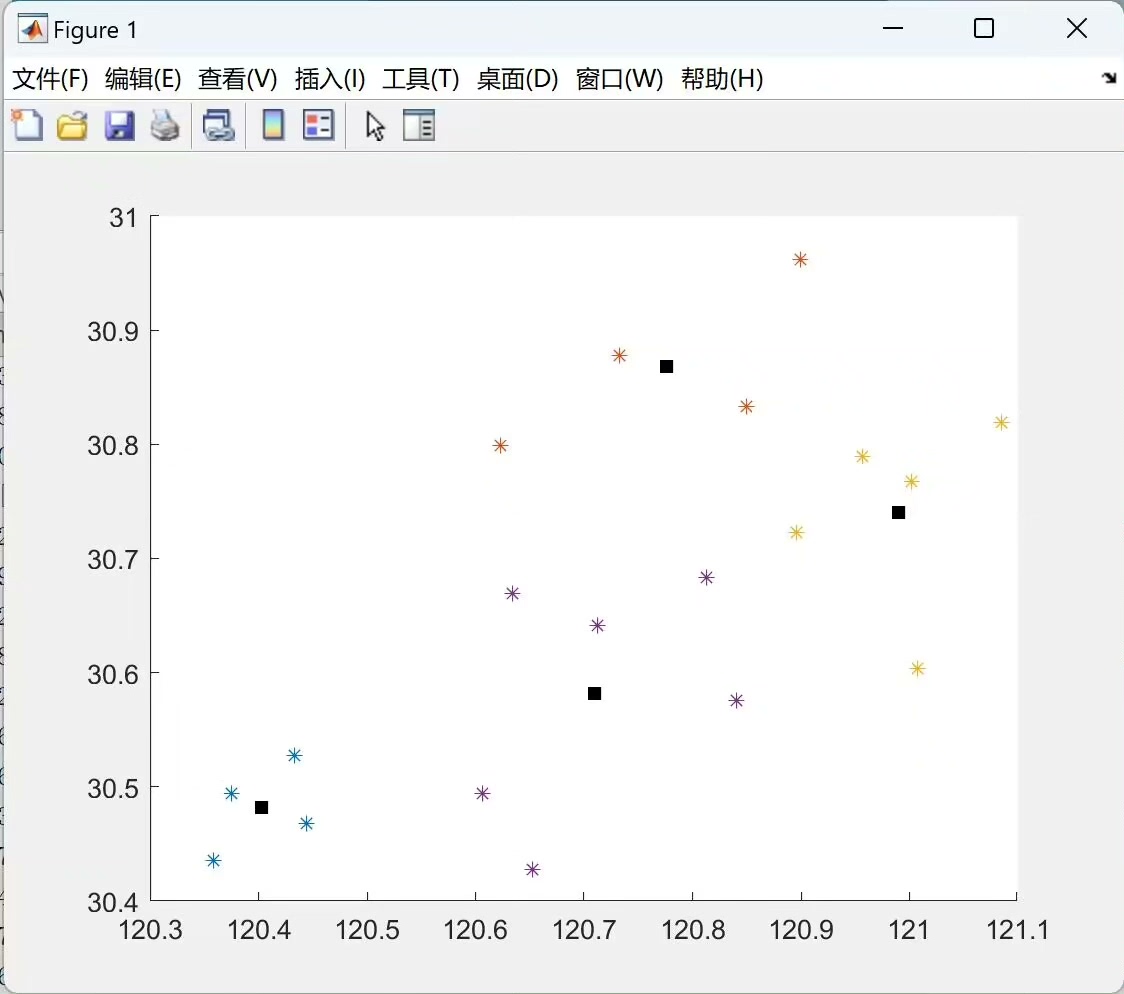
Task: Click x-axis tick label 121.1
Action: pos(1017,930)
